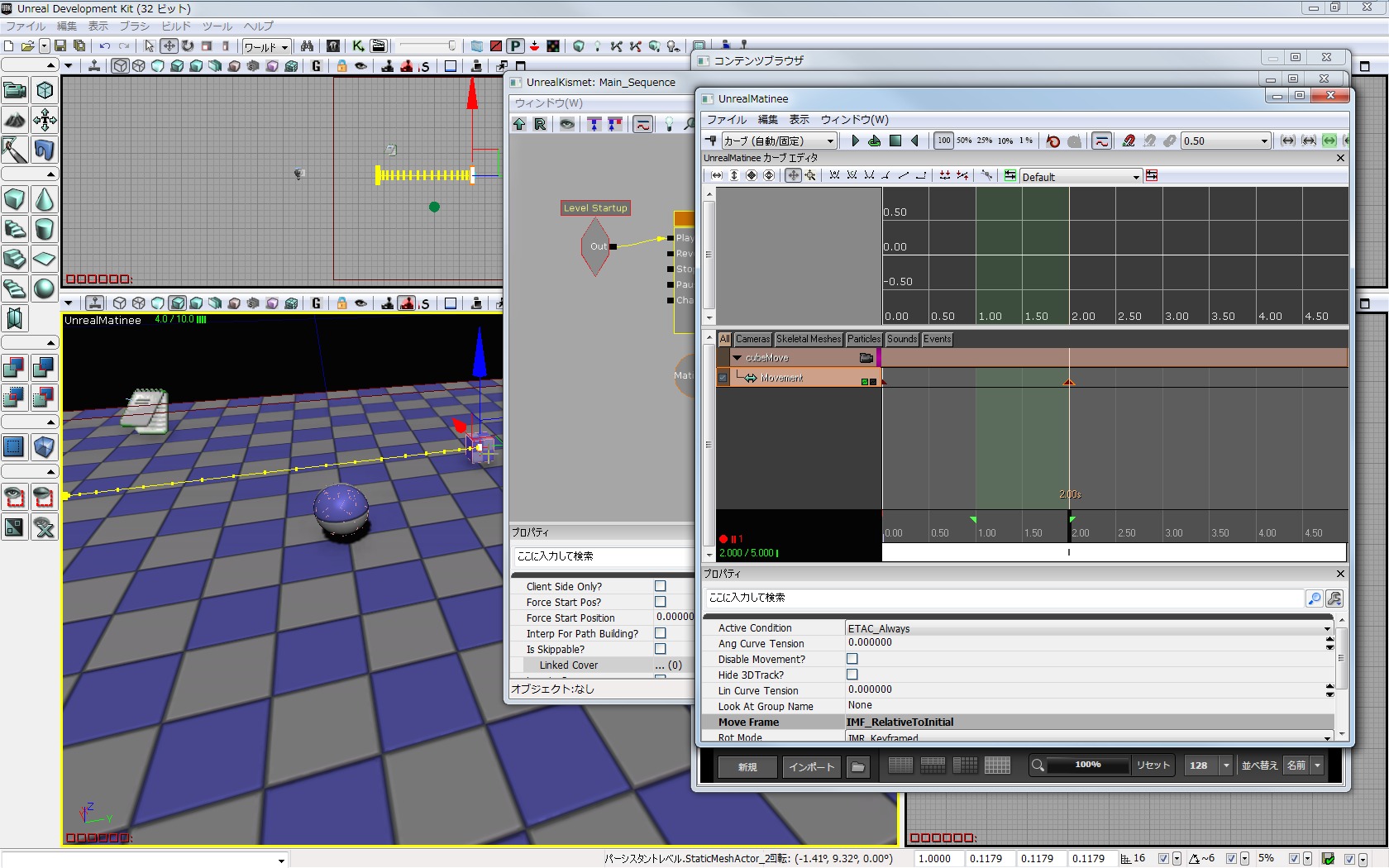
Task: Stop Matinee playback with the square button
Action: point(895,141)
